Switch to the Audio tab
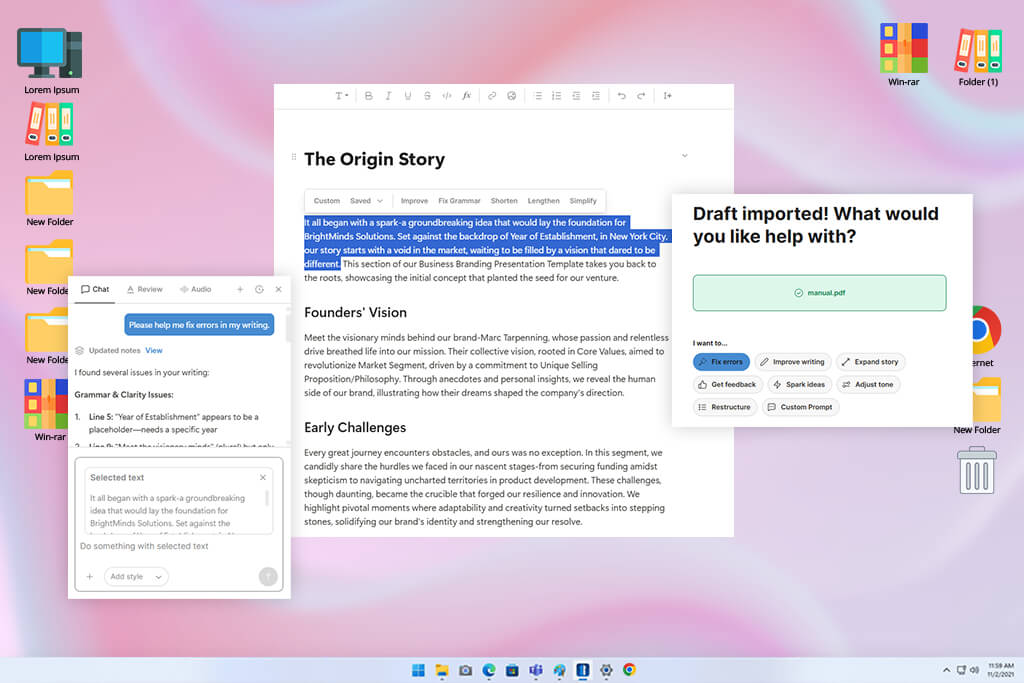Viewport: 1024px width, 683px height. coord(195,289)
